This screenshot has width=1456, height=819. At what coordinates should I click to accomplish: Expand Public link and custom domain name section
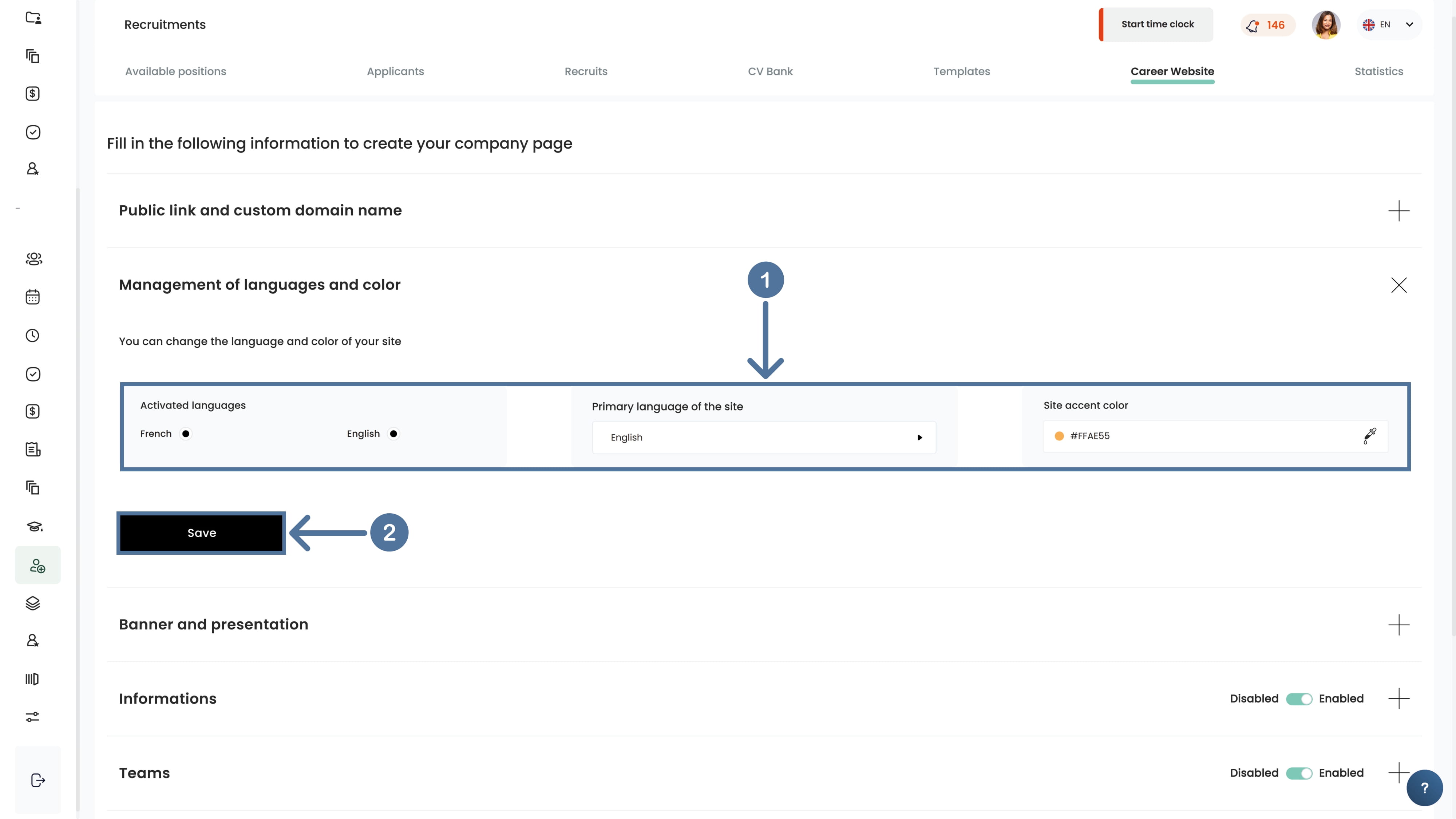pyautogui.click(x=1399, y=211)
